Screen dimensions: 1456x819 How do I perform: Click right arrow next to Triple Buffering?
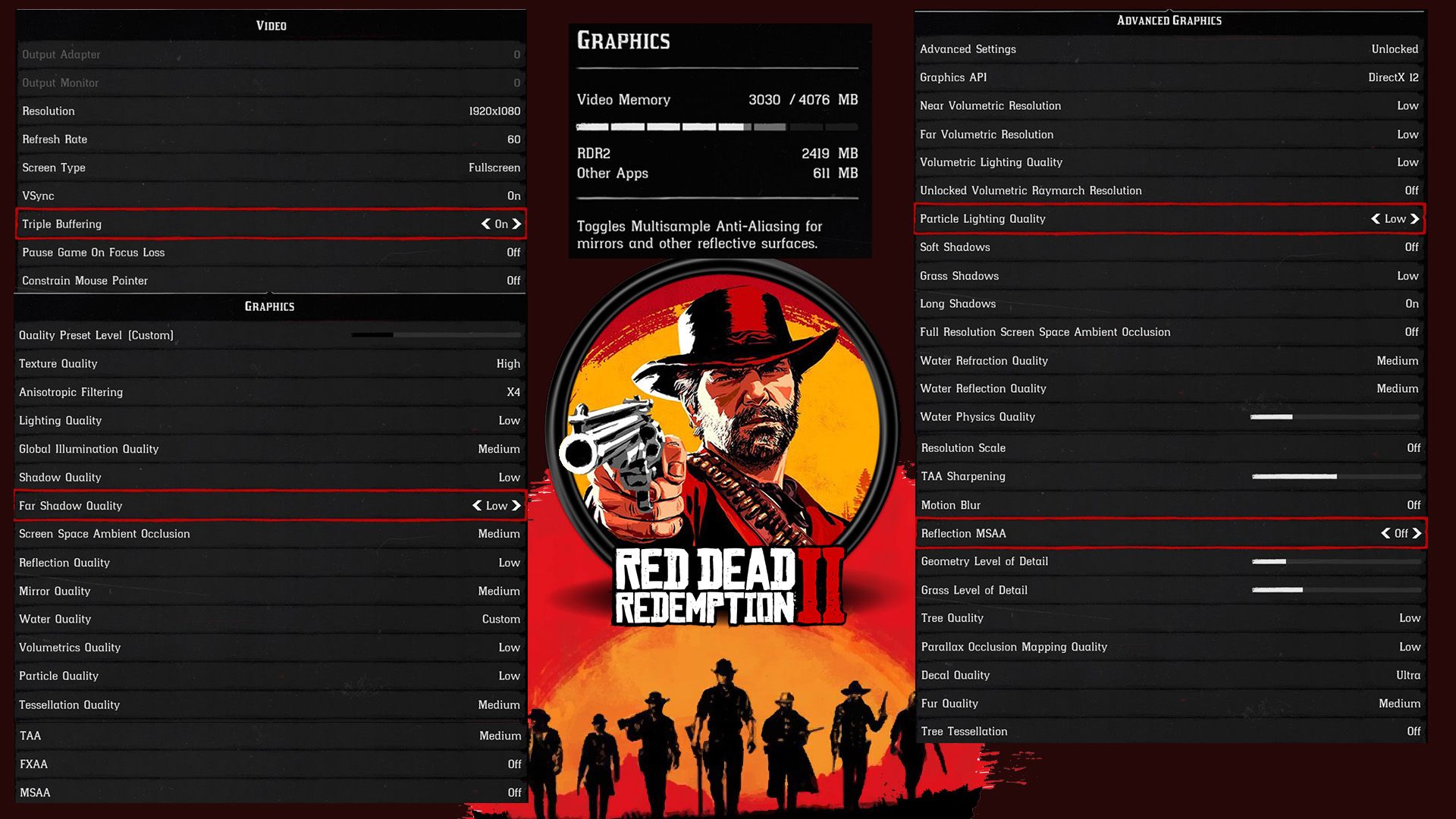coord(516,224)
